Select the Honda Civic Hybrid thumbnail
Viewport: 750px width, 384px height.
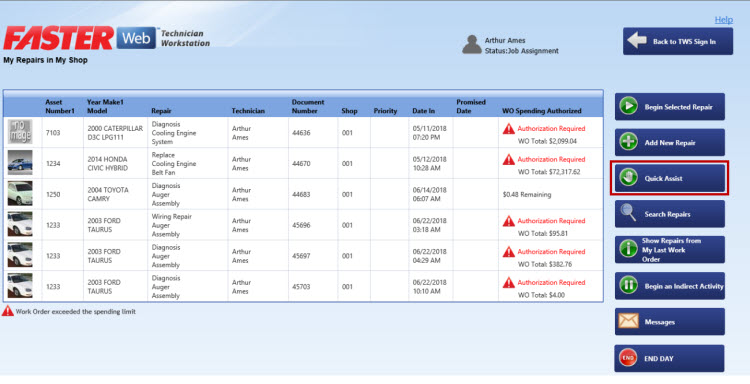[20, 163]
